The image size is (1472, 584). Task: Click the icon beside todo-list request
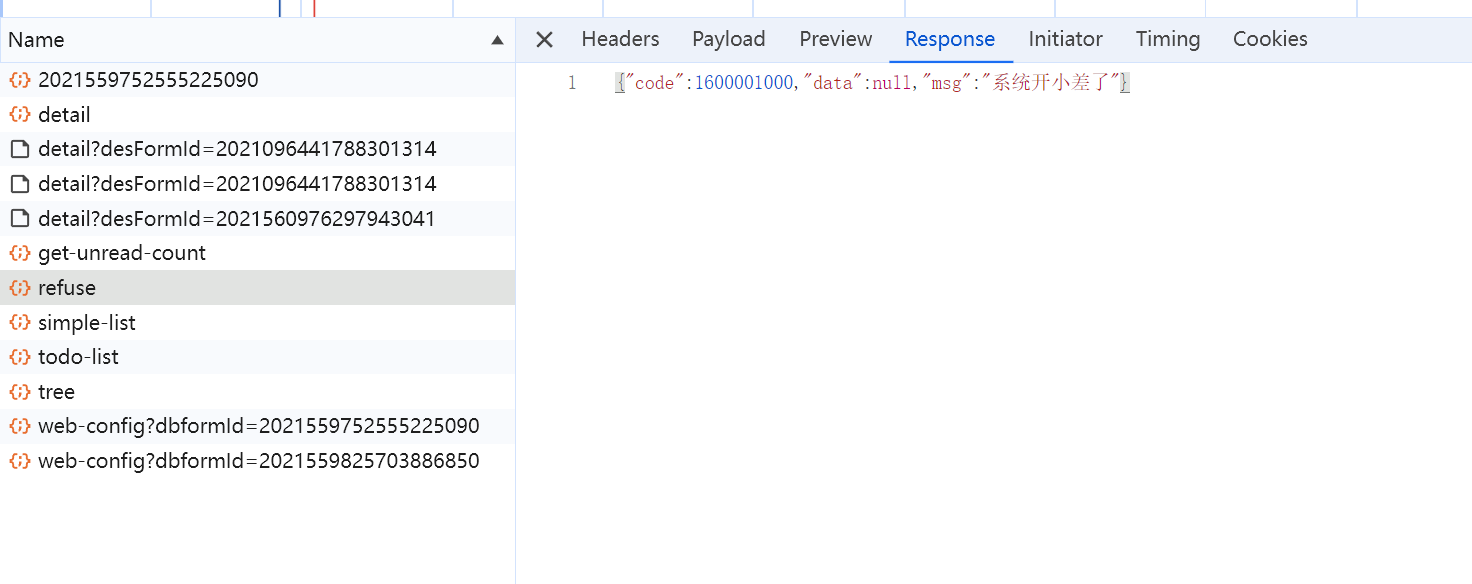(19, 357)
